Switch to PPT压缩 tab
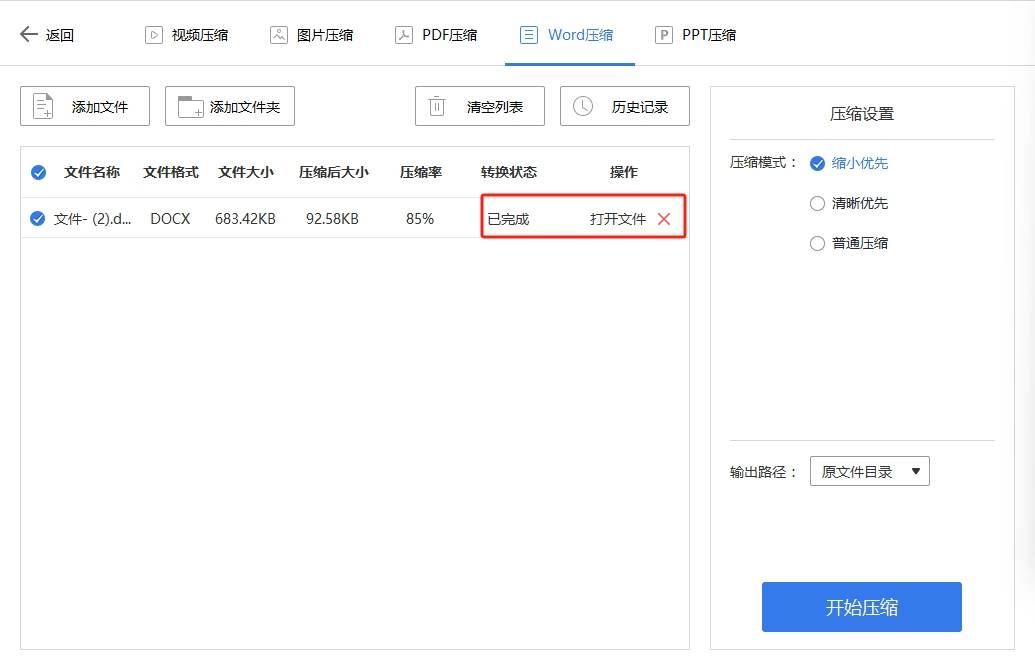The image size is (1035, 670). pos(696,34)
